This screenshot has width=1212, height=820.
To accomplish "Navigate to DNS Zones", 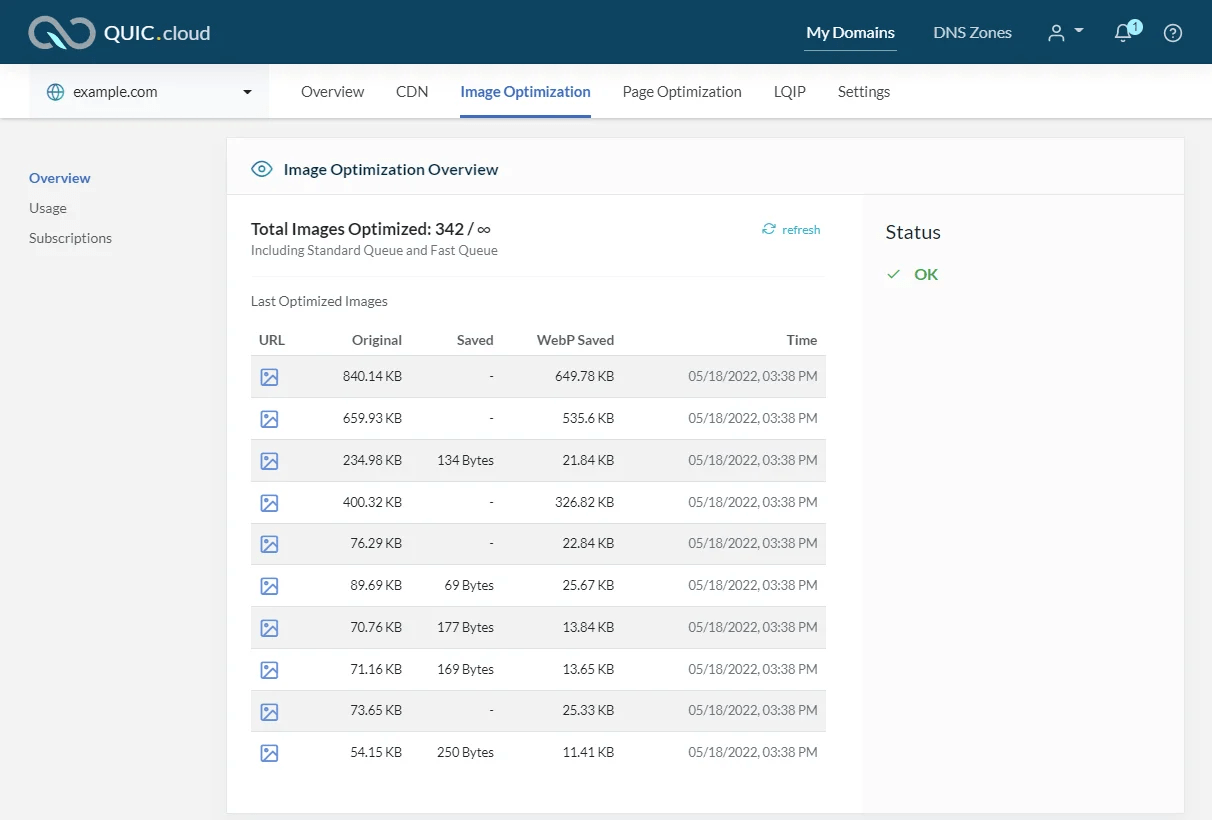I will 971,32.
